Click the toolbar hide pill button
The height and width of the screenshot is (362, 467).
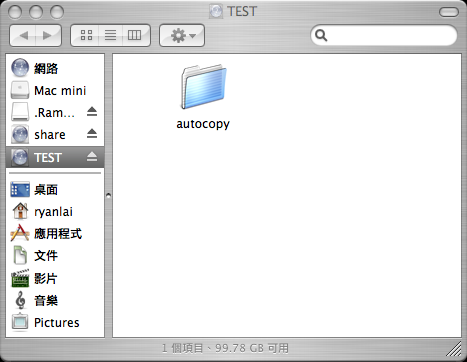tap(449, 12)
